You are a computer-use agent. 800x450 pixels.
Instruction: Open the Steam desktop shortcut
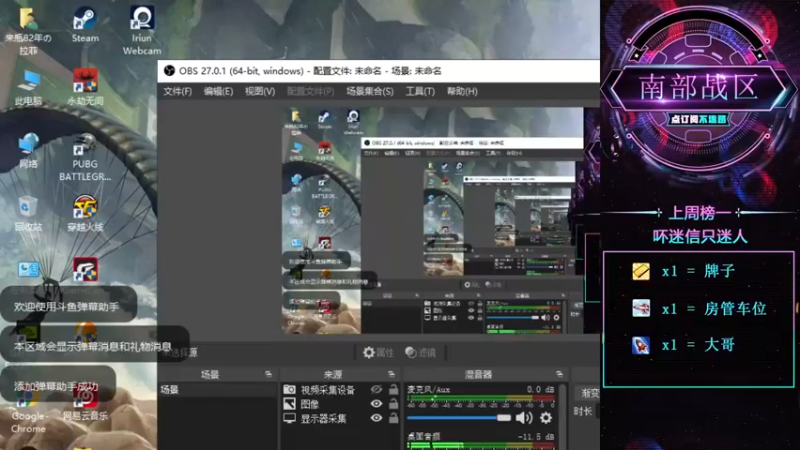[x=85, y=24]
